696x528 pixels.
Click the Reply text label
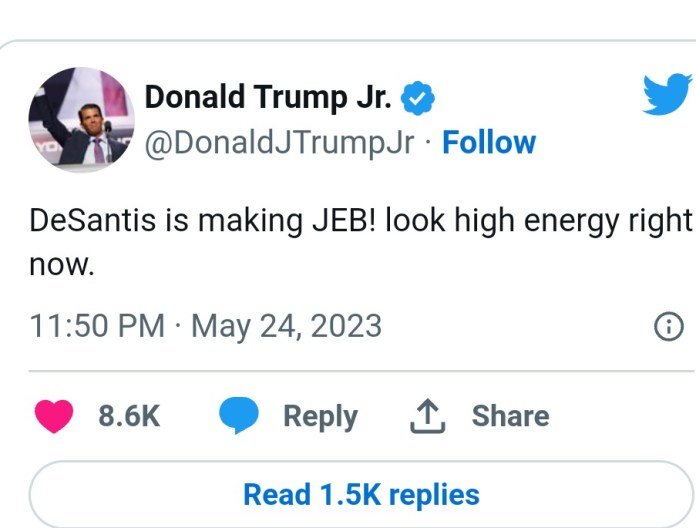coord(320,416)
